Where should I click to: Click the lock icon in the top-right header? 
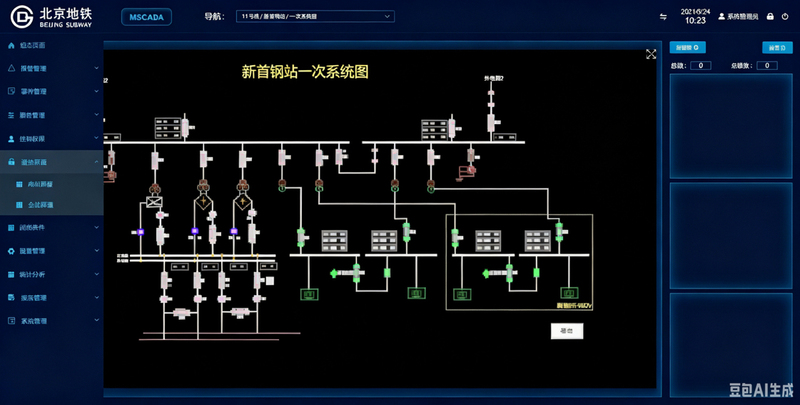[770, 17]
